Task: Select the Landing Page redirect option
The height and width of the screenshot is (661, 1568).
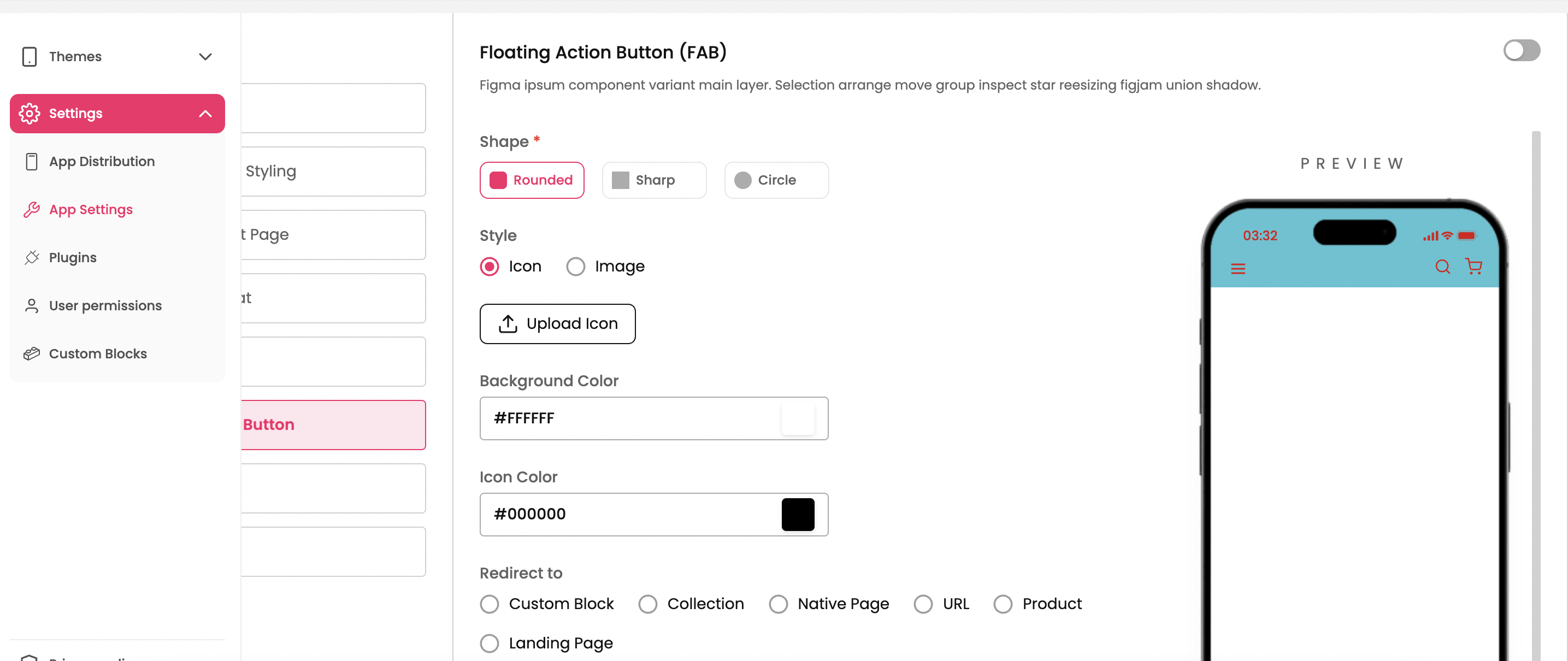Action: coord(490,644)
